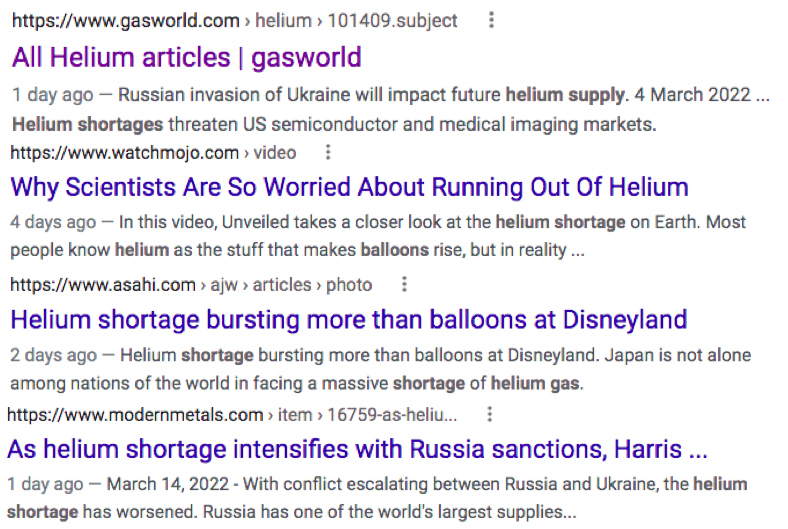Click the '101409.subject' breadcrumb segment
Viewport: 788px width, 529px height.
click(x=392, y=21)
